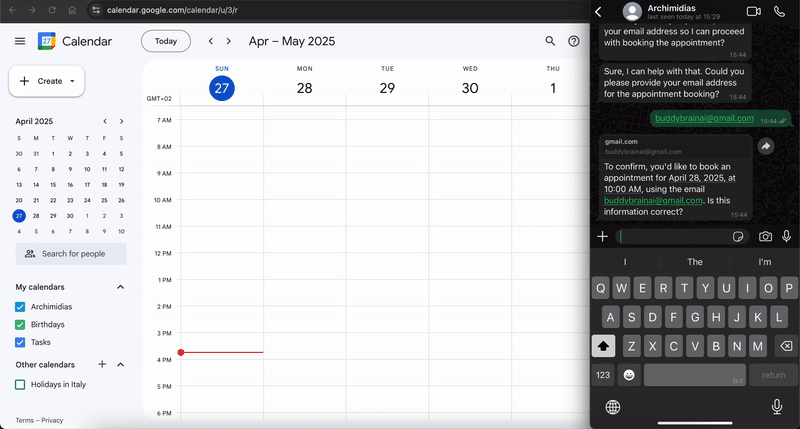Click the GMT+02 timezone label

tap(159, 98)
